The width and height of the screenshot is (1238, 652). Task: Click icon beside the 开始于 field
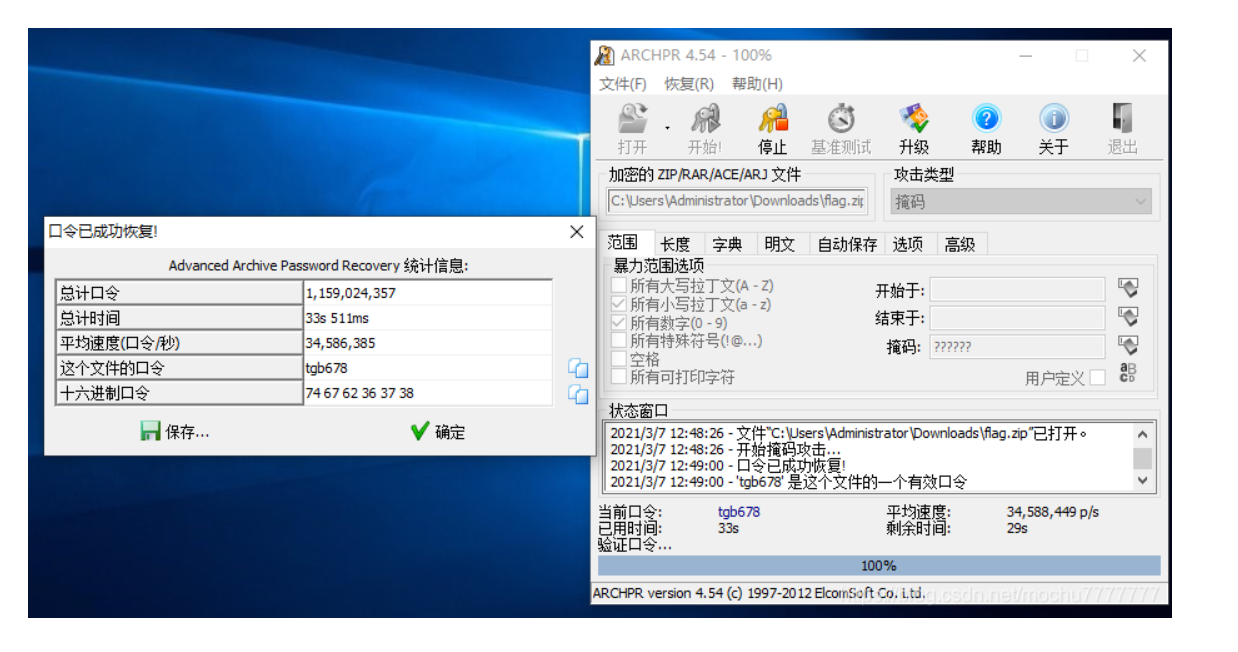point(1128,289)
